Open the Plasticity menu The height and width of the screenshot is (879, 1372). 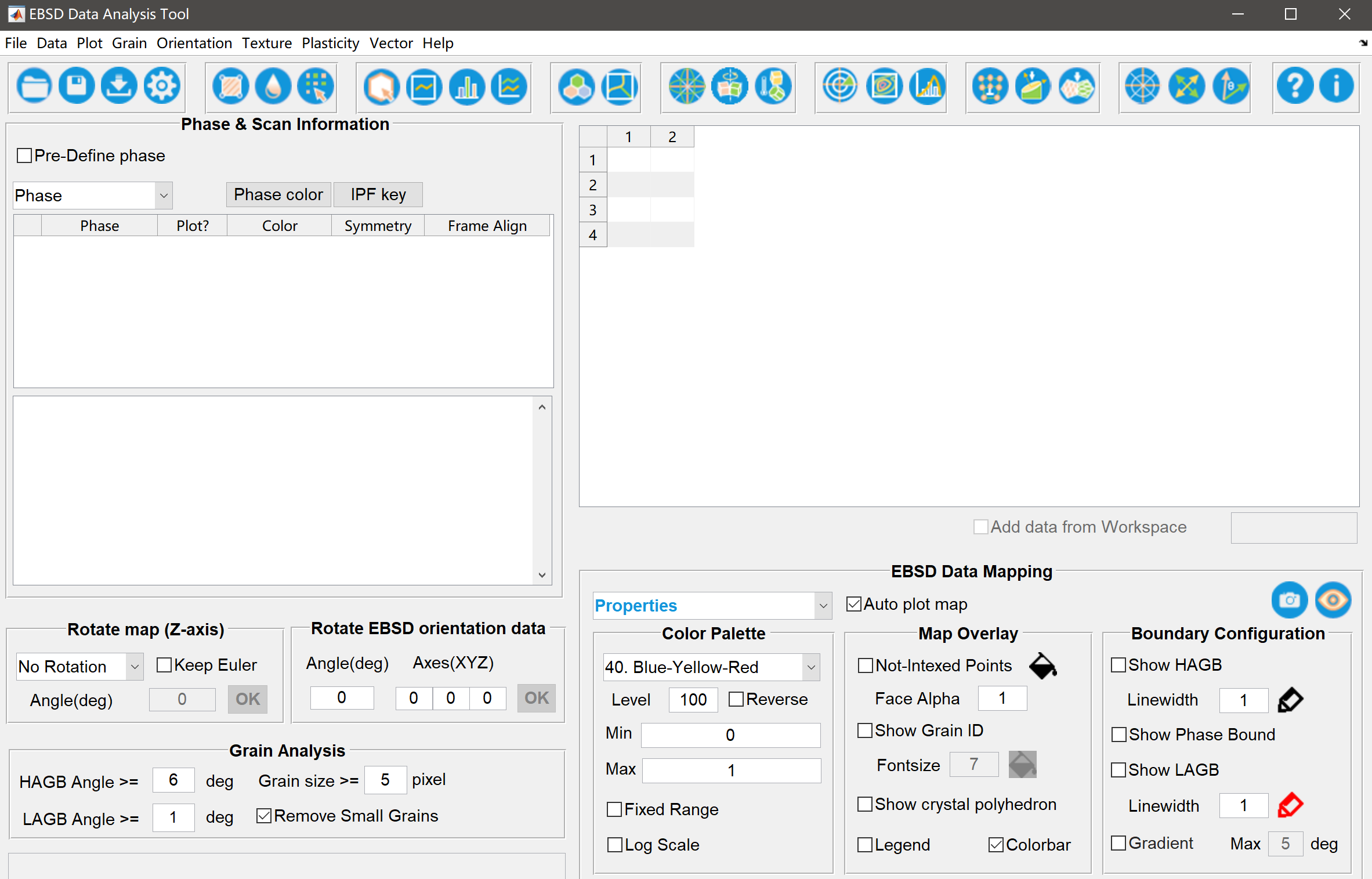point(330,43)
